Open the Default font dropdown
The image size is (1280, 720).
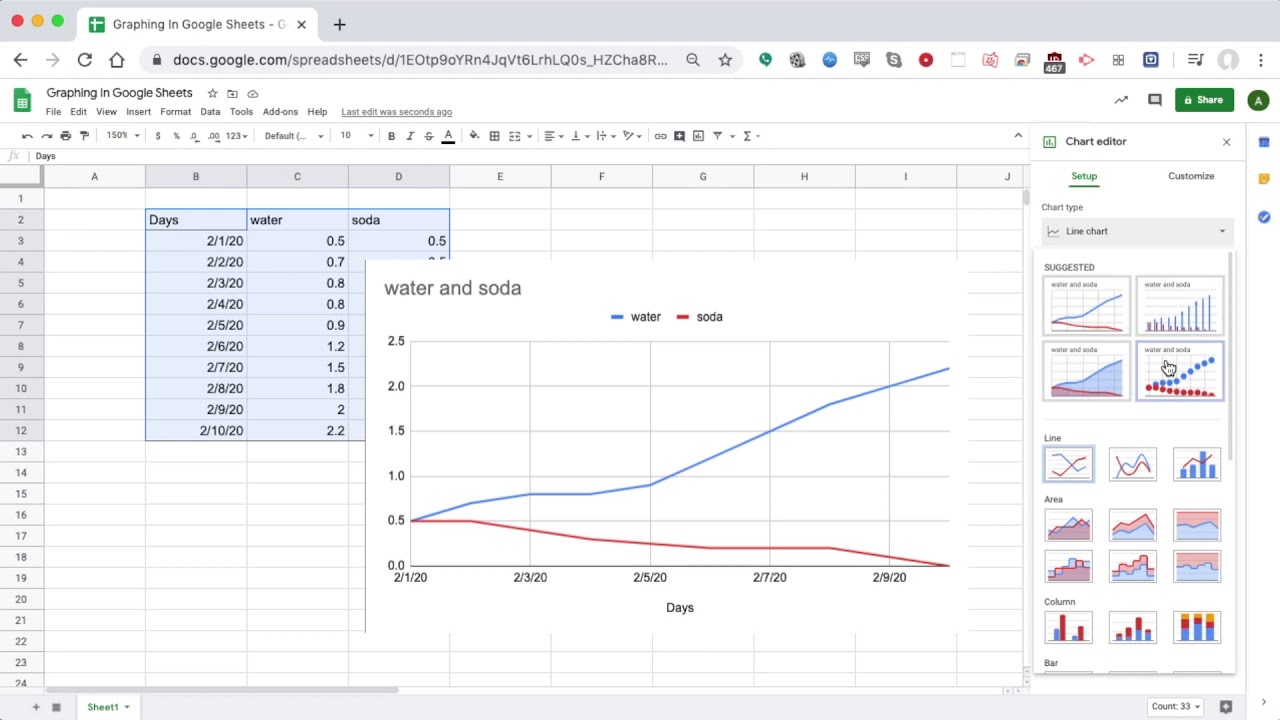[x=294, y=136]
